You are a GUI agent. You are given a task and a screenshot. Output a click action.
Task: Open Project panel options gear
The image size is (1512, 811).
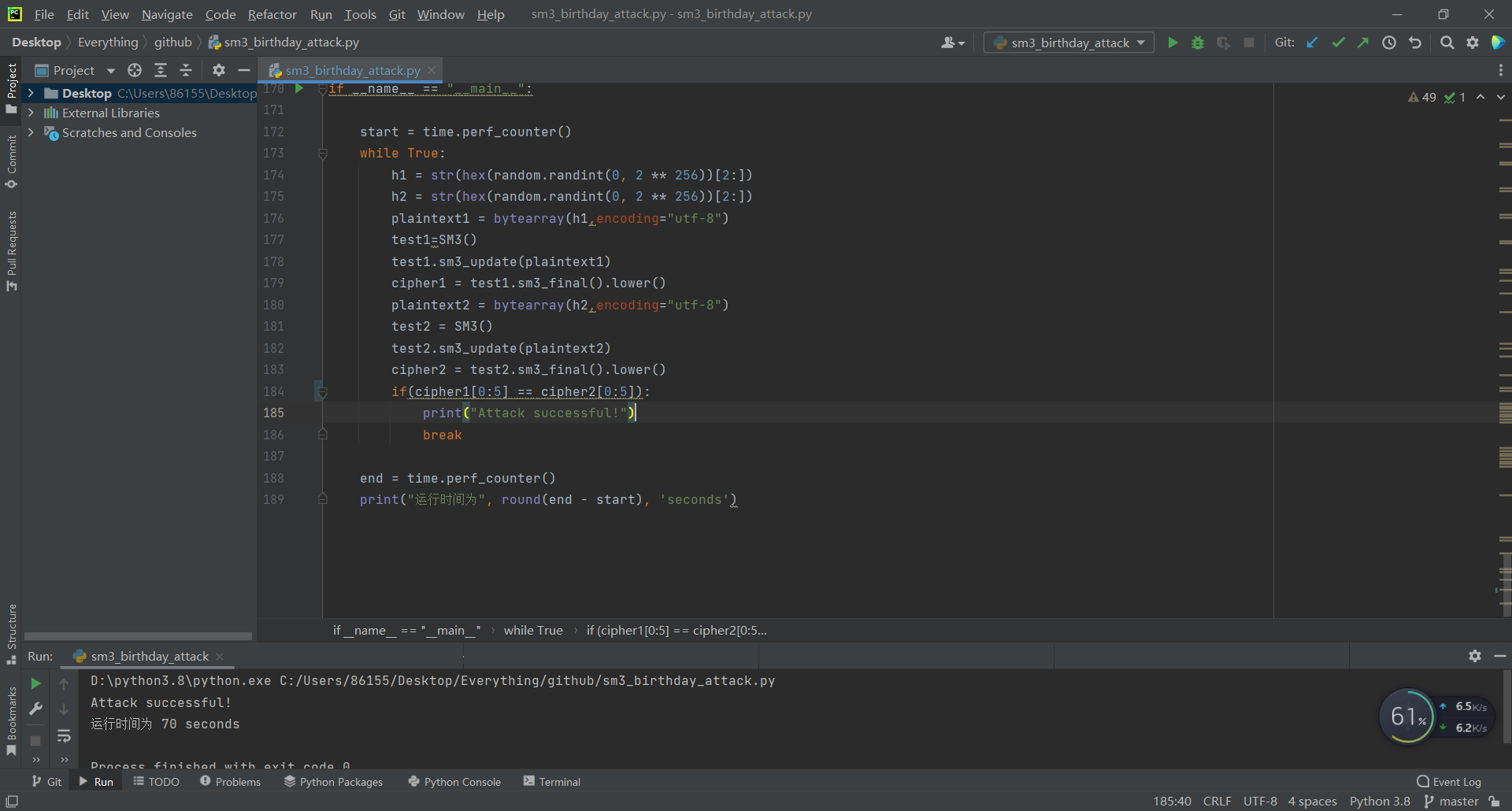(219, 70)
